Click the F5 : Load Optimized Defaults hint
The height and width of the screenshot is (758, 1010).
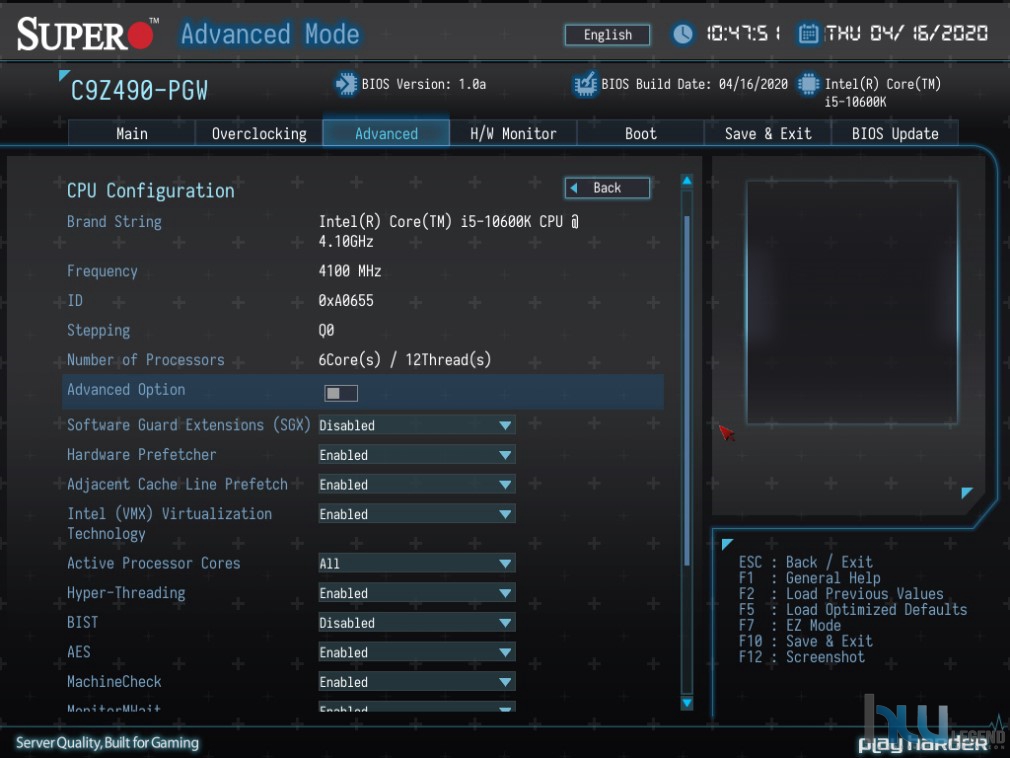click(x=853, y=610)
